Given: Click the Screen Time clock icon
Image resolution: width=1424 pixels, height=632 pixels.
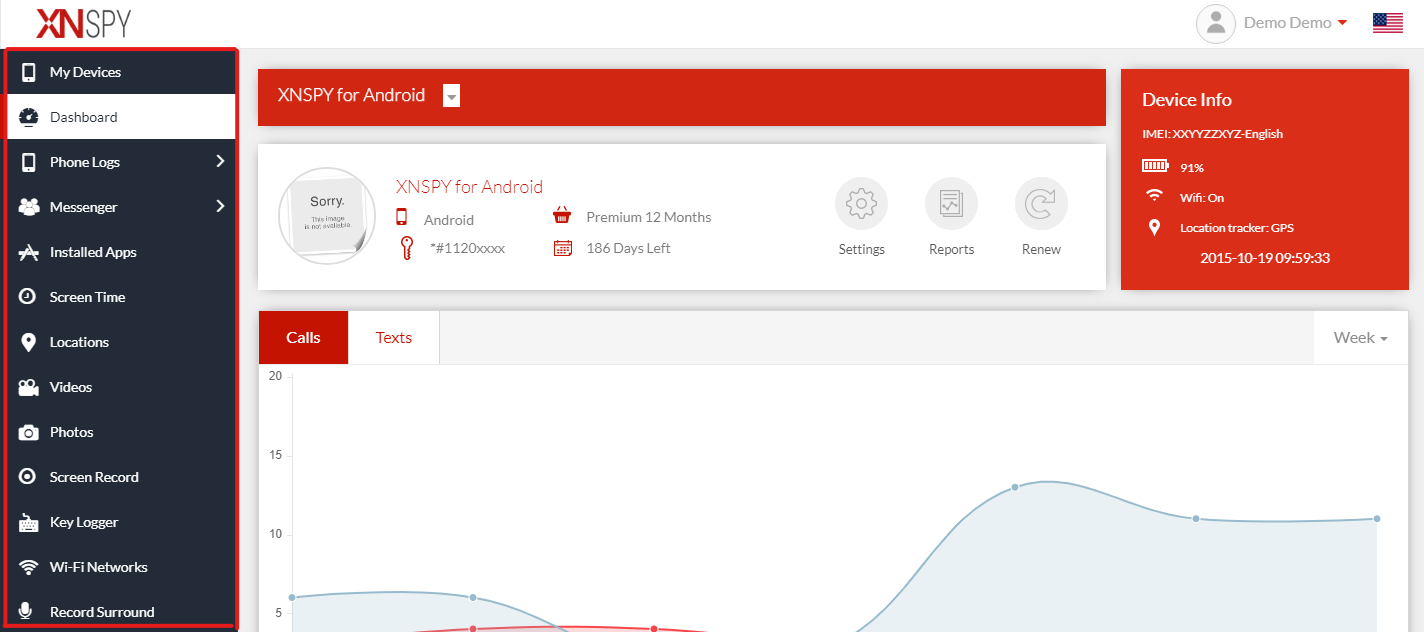Looking at the screenshot, I should tap(29, 297).
